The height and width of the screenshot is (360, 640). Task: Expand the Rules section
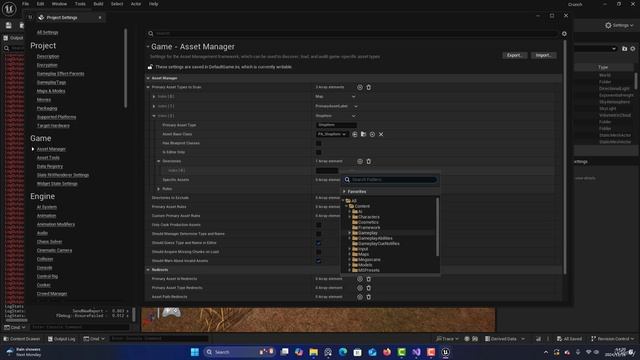(159, 189)
